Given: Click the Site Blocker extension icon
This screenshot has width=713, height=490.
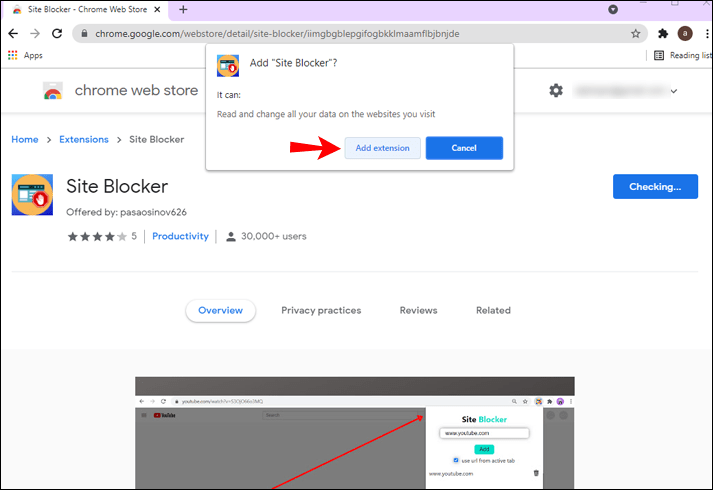Looking at the screenshot, I should click(x=32, y=195).
